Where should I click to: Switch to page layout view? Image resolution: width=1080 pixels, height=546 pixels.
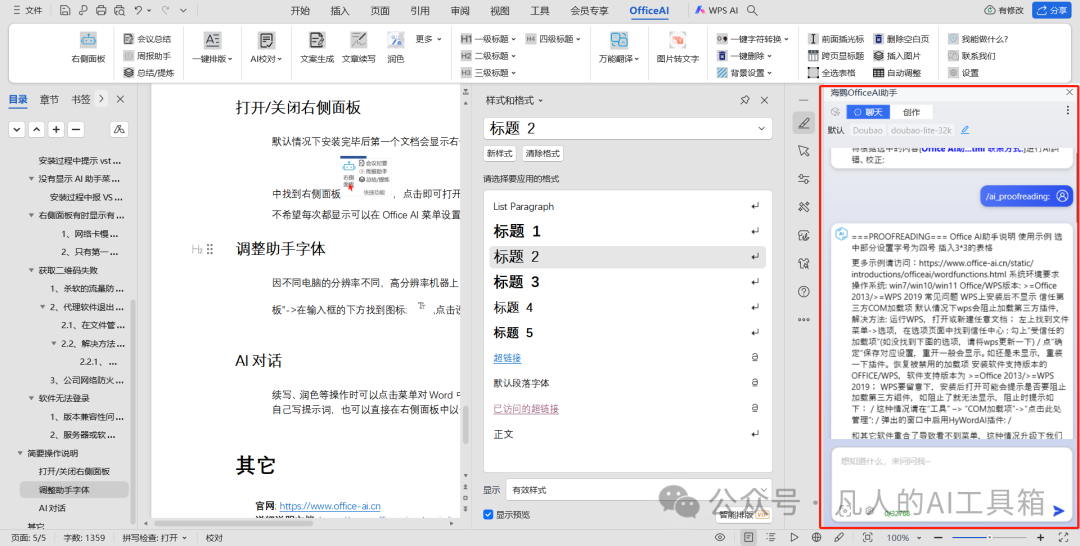749,537
